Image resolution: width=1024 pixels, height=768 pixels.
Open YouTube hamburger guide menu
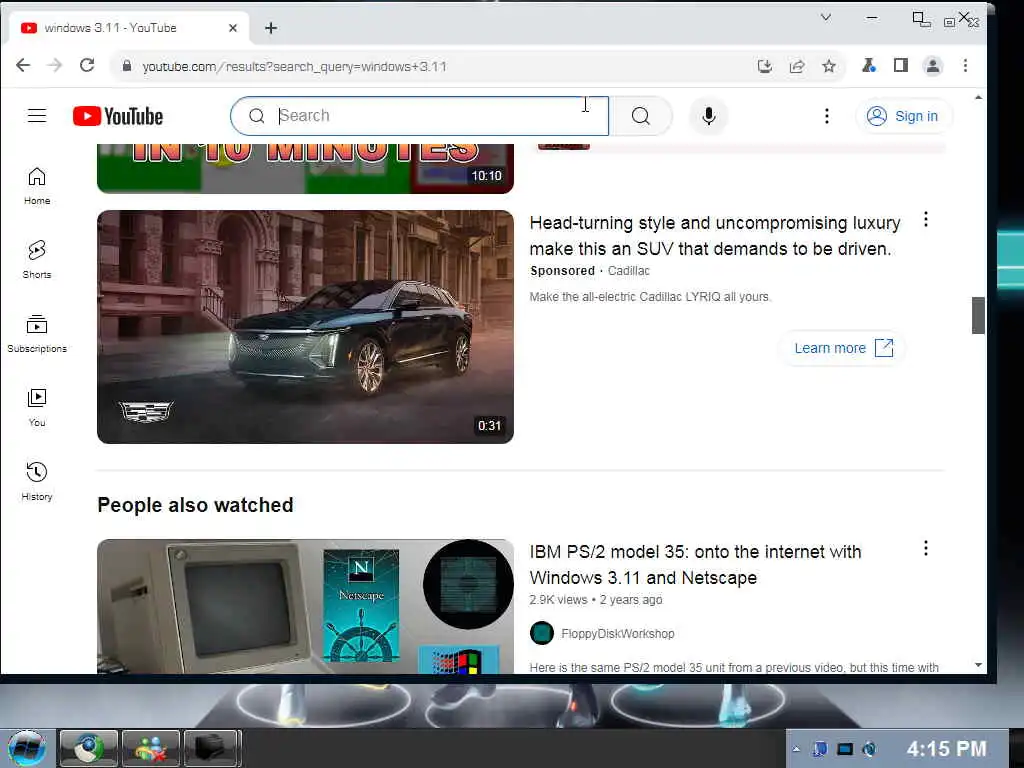tap(37, 116)
